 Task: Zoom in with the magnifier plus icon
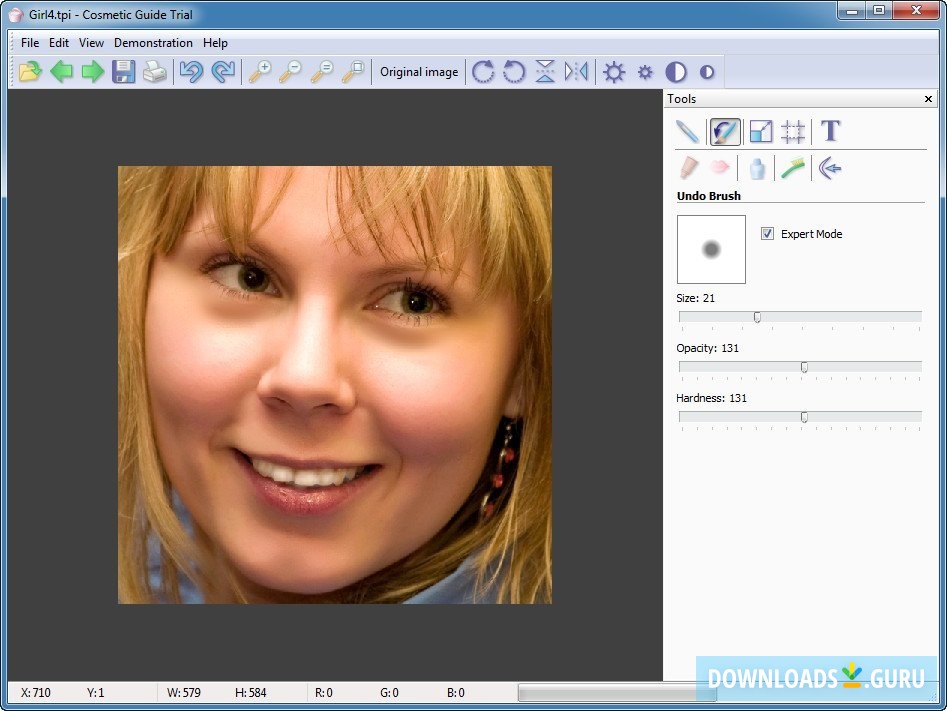262,71
